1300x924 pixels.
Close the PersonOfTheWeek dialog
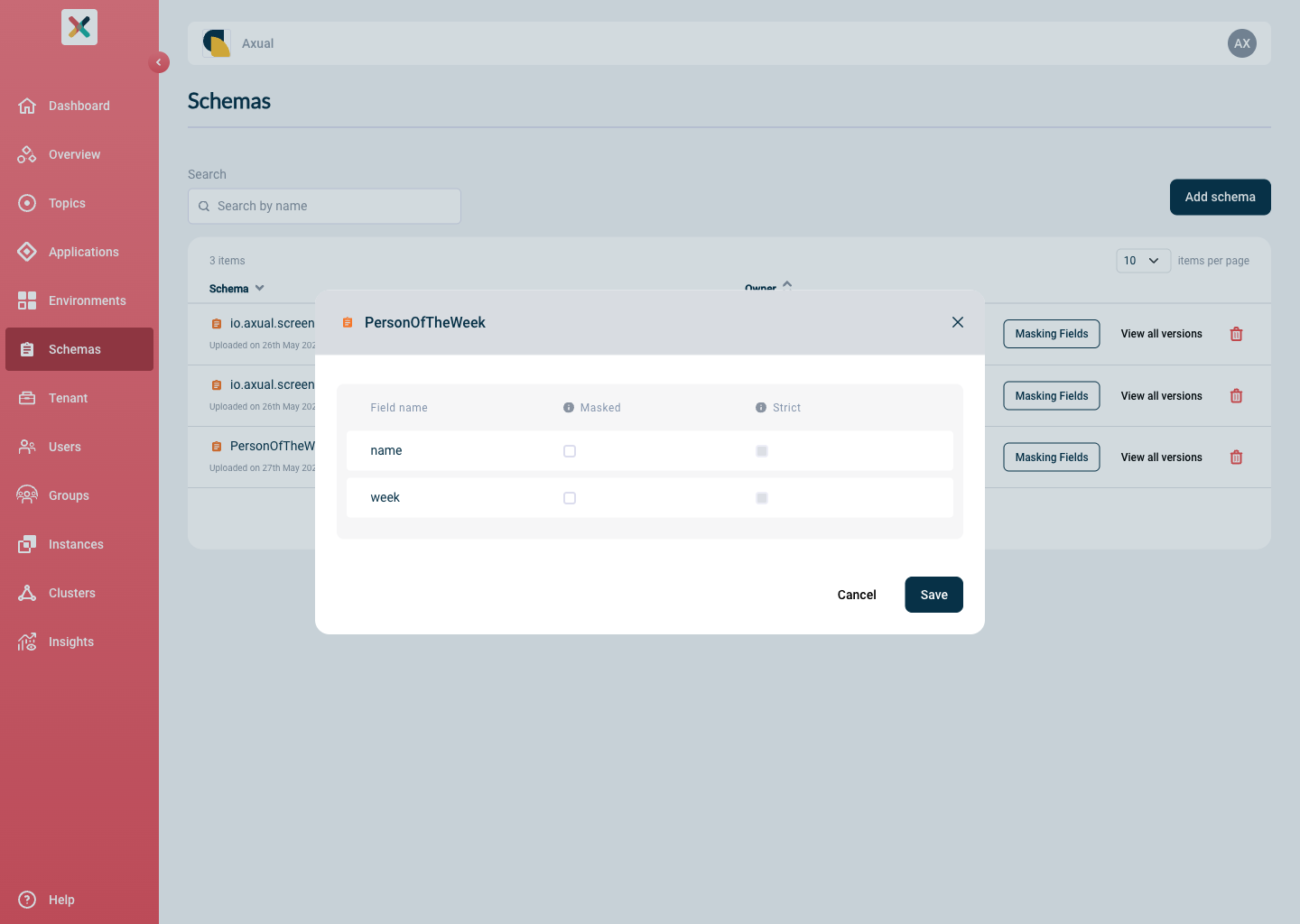click(958, 322)
